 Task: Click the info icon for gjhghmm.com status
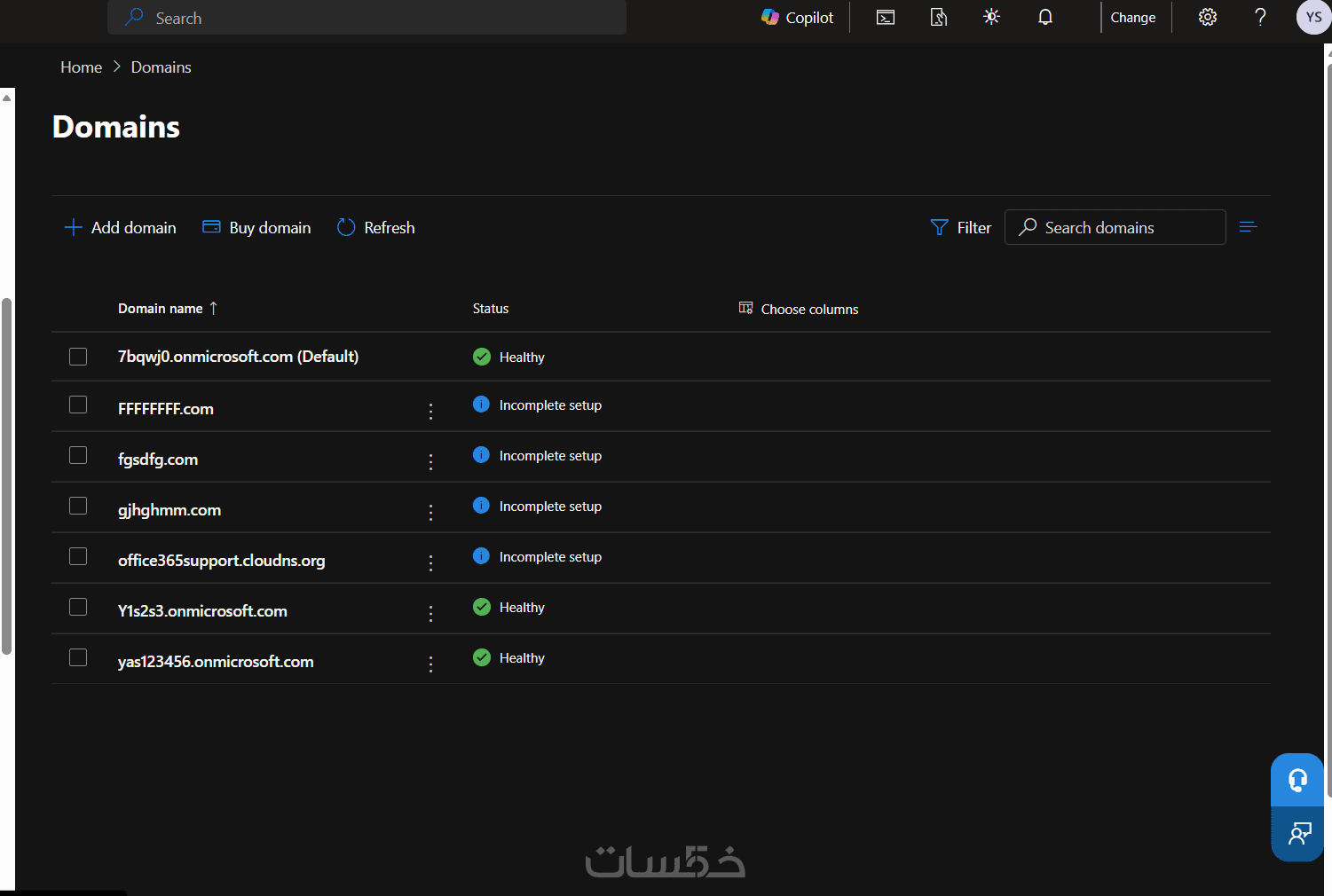pyautogui.click(x=481, y=506)
